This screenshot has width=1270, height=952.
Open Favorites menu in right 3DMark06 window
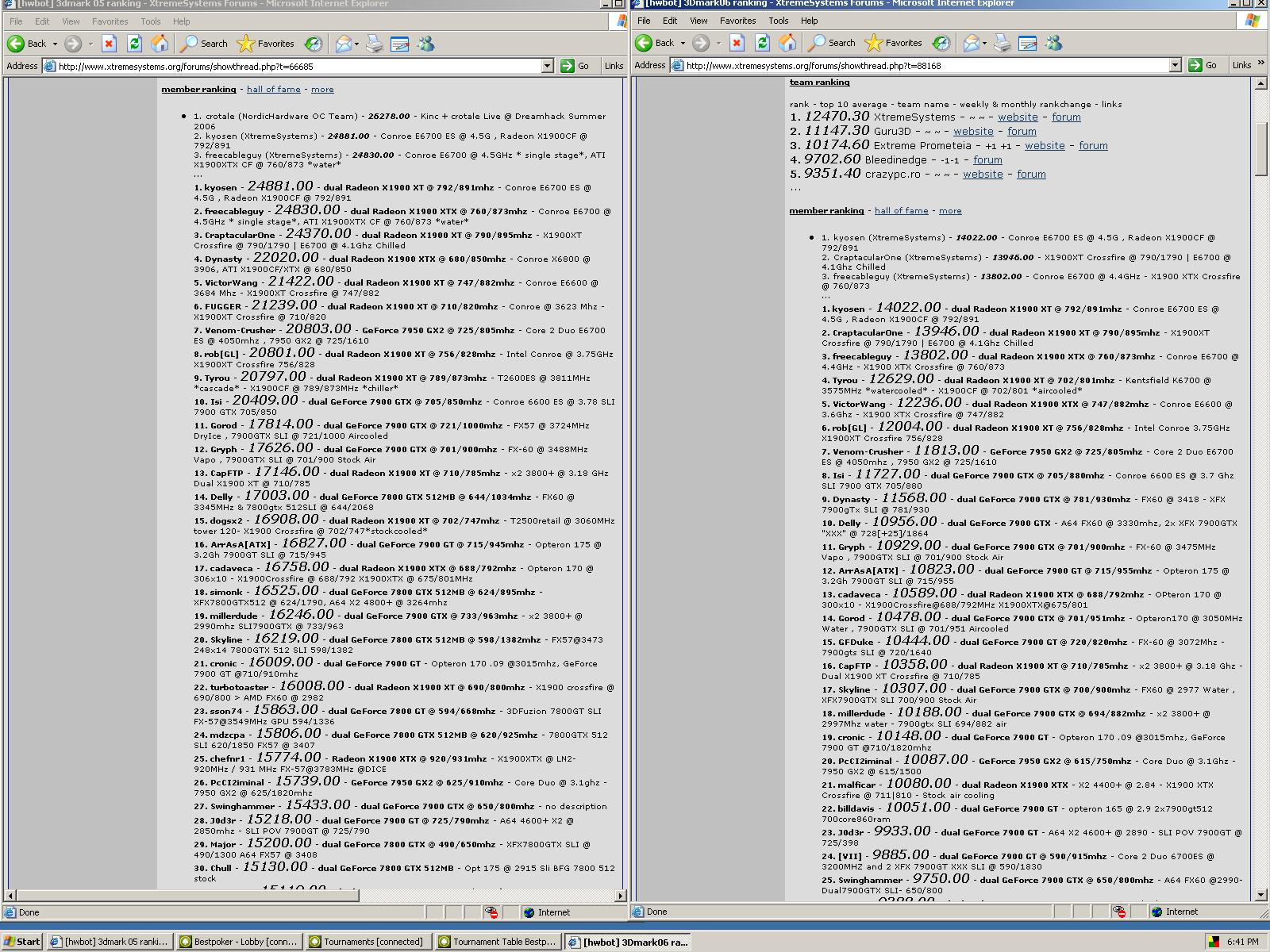[737, 21]
